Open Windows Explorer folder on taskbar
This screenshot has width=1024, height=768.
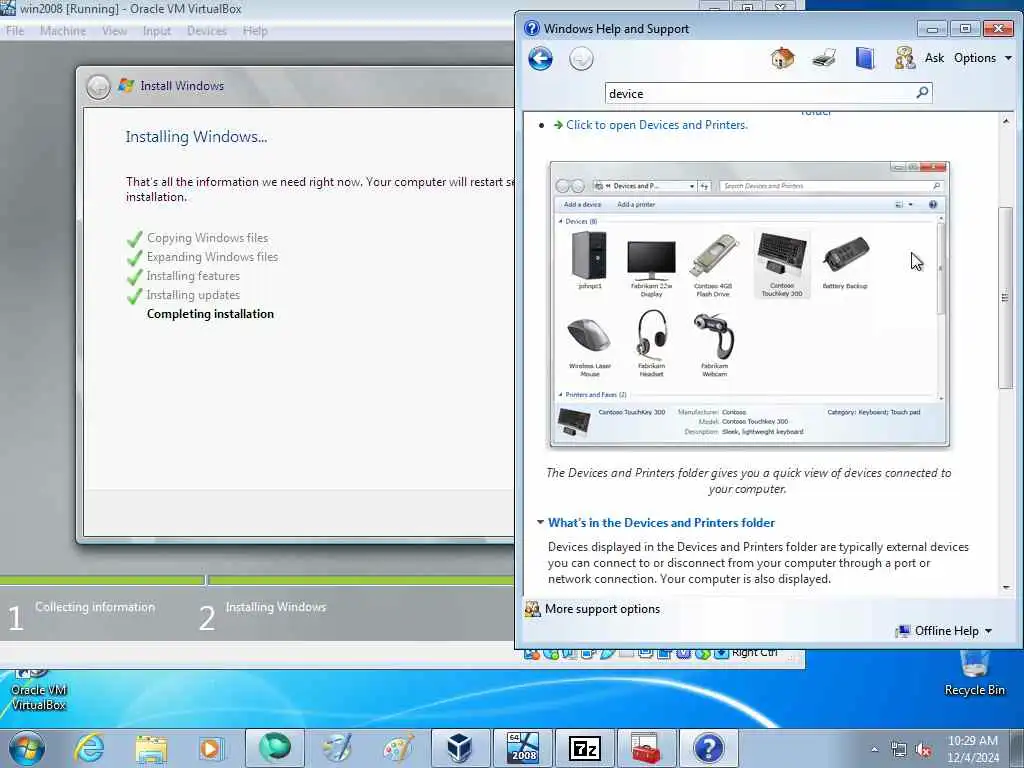point(151,748)
